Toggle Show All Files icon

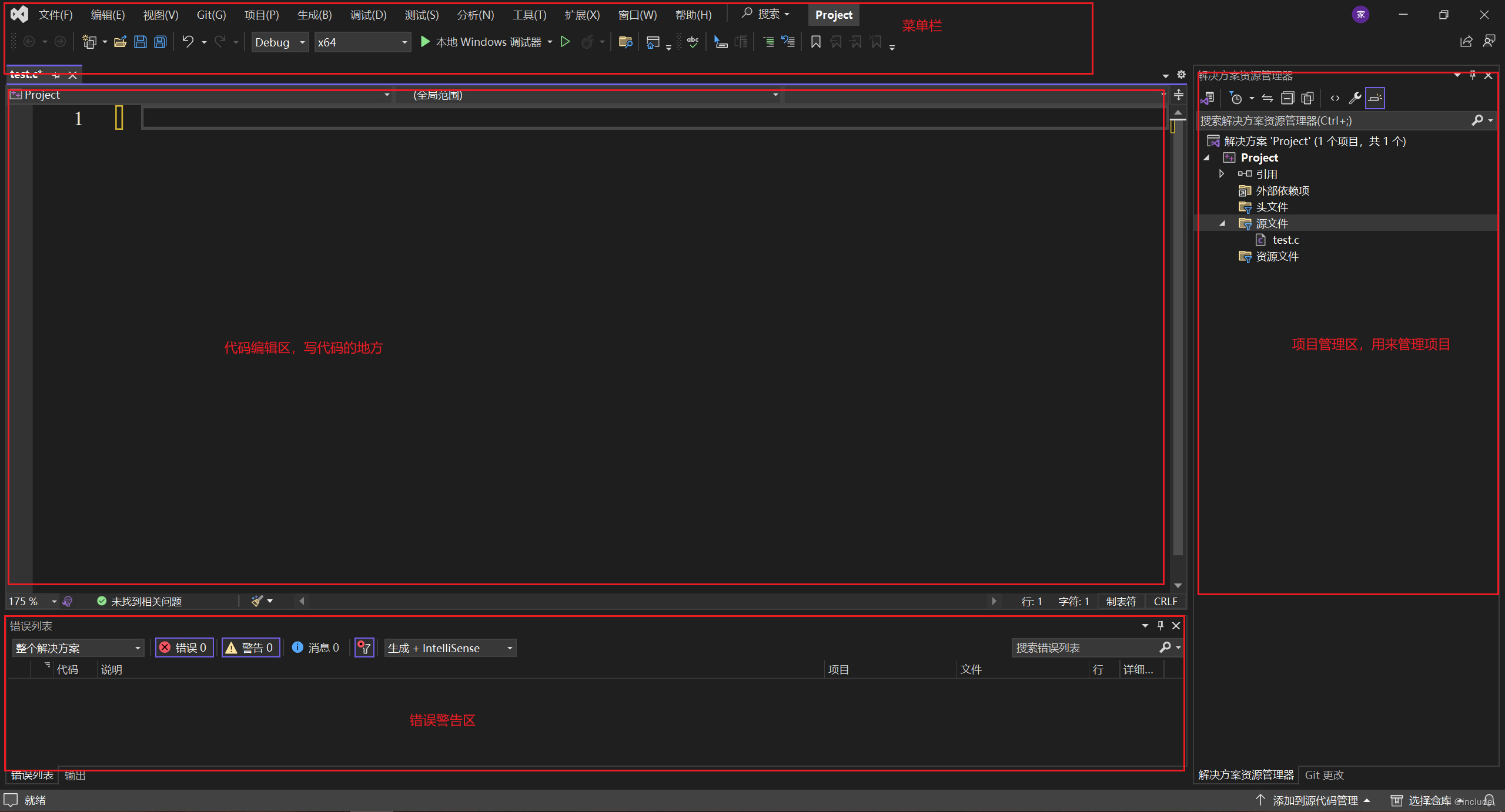(x=1307, y=98)
